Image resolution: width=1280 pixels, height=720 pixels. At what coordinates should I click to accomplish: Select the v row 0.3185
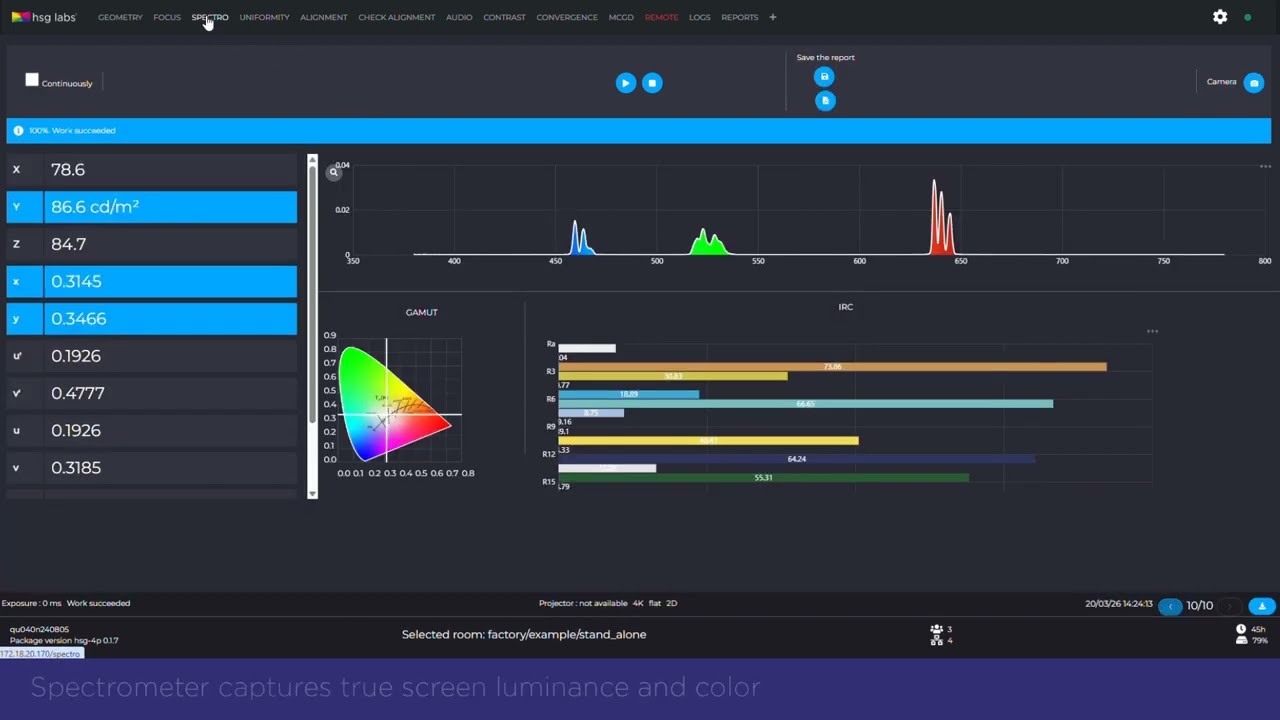(x=152, y=468)
